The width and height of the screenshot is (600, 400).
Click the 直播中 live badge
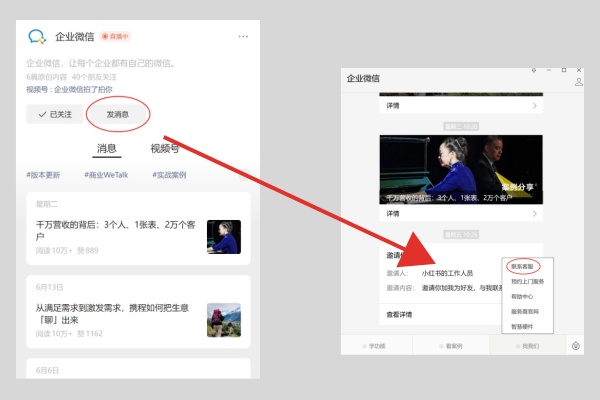(115, 36)
